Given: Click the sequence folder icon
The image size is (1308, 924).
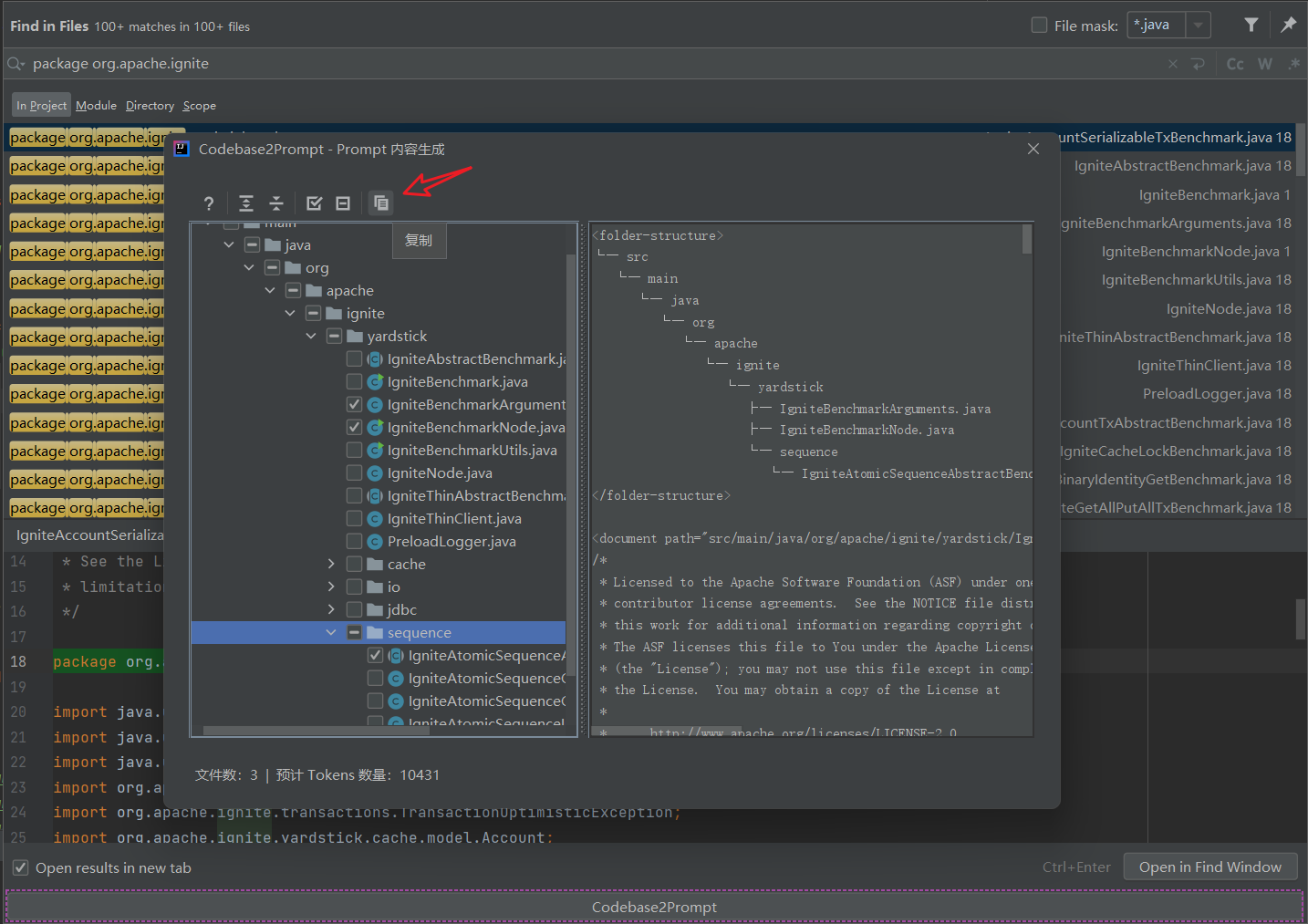Looking at the screenshot, I should tap(375, 632).
